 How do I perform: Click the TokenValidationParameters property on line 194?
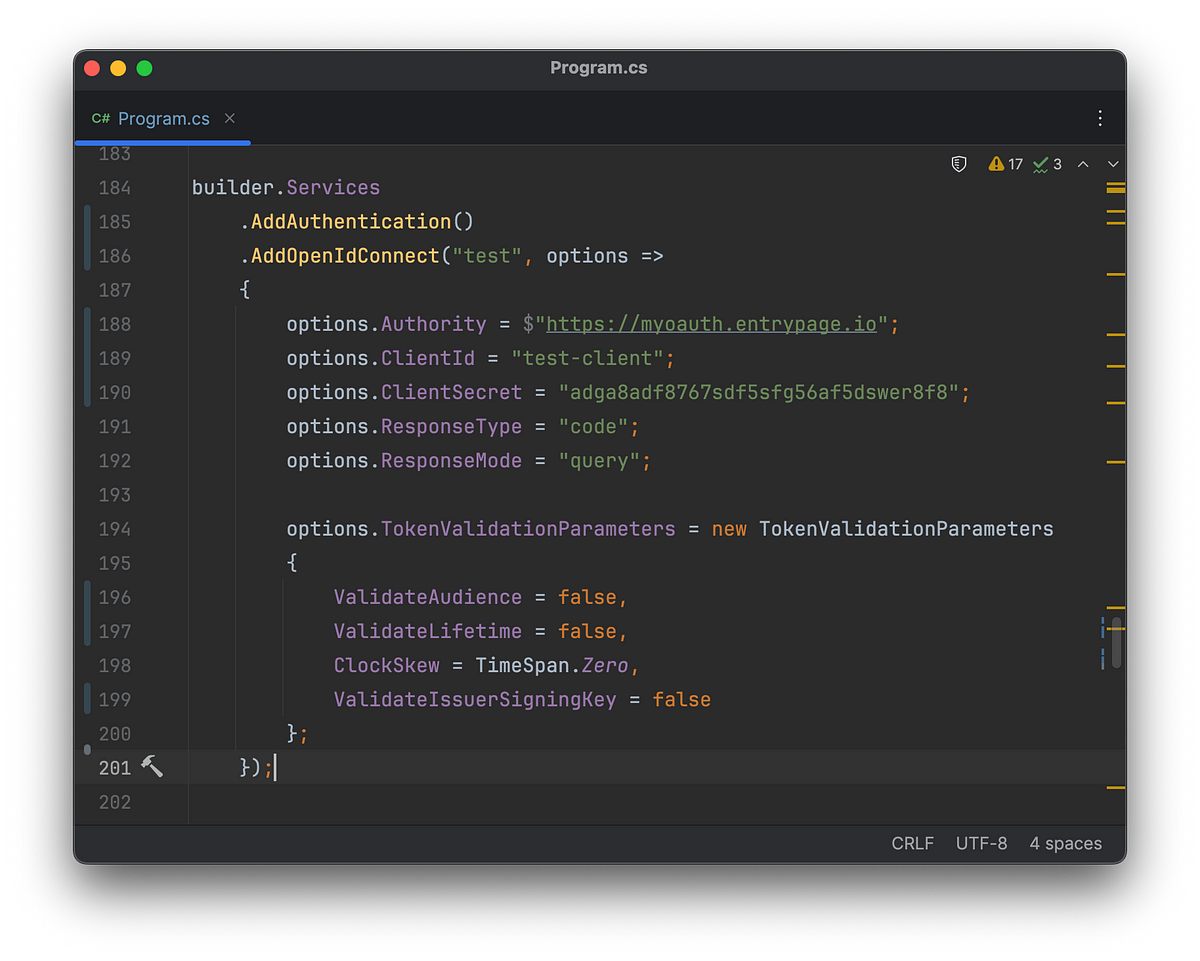click(528, 528)
